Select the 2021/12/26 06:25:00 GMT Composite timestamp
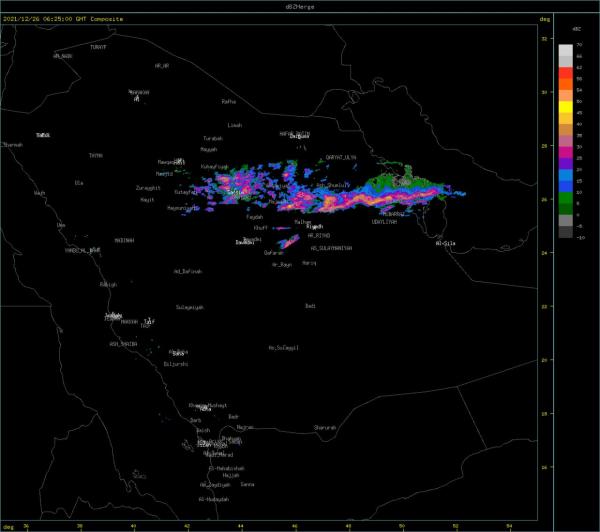This screenshot has width=600, height=532. [x=63, y=19]
